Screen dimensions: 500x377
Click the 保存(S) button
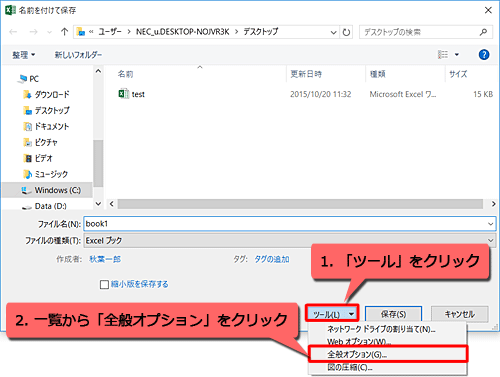point(393,314)
